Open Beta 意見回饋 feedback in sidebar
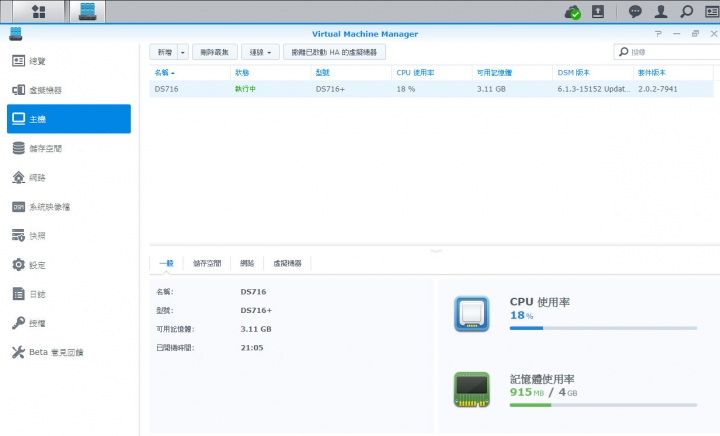 [x=69, y=352]
